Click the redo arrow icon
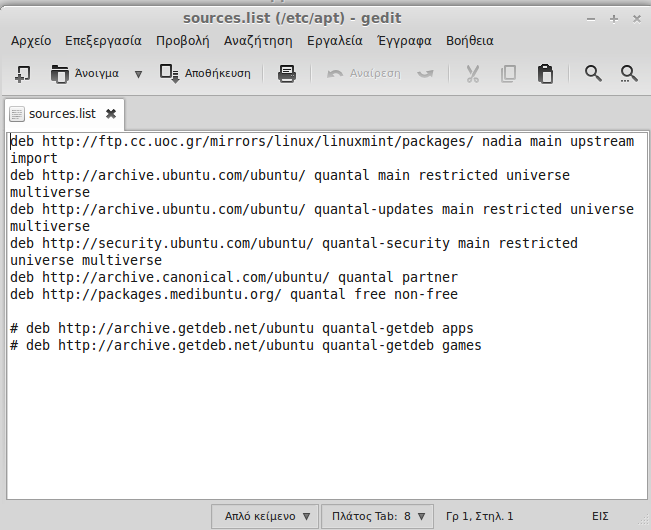Viewport: 651px width, 530px height. coord(425,74)
